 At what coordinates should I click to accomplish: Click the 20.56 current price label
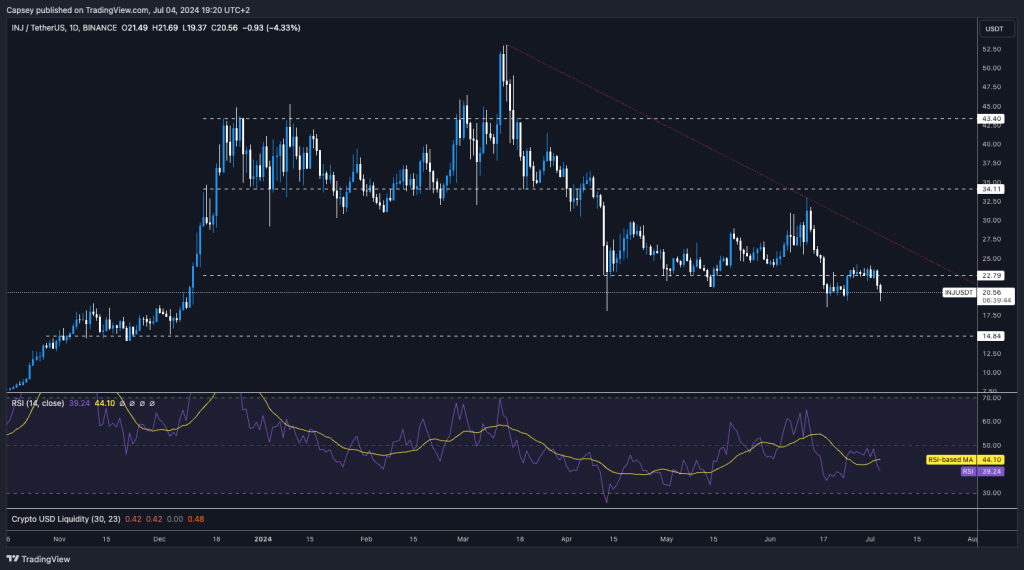coord(993,293)
